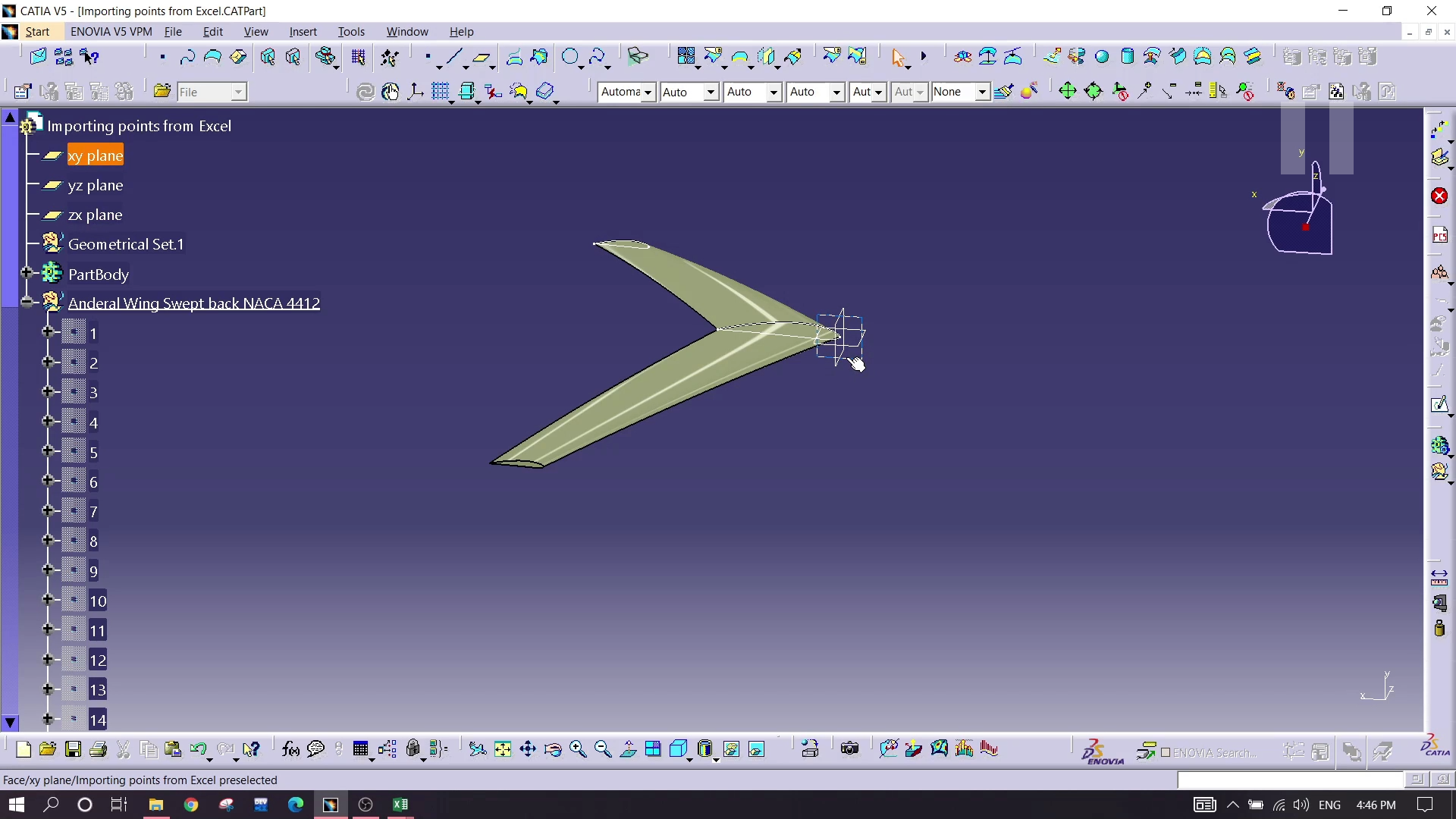Click the Formula f(x) icon
The image size is (1456, 819).
[290, 749]
